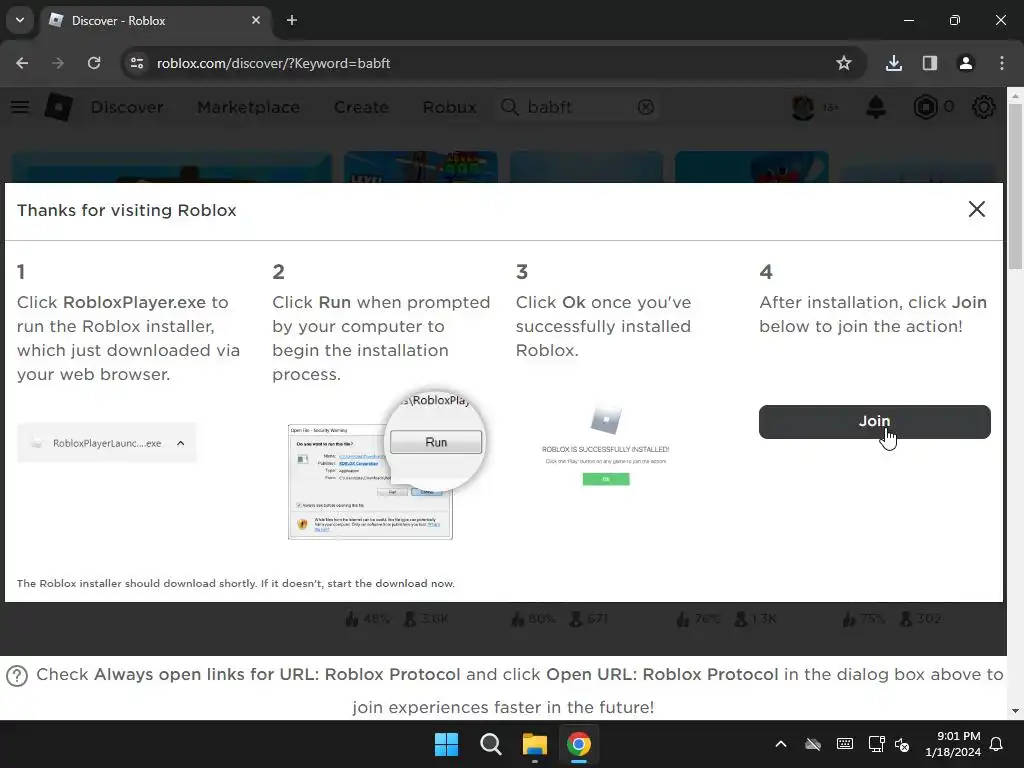Open Create in Roblox navigation
The image size is (1024, 768).
click(x=361, y=107)
